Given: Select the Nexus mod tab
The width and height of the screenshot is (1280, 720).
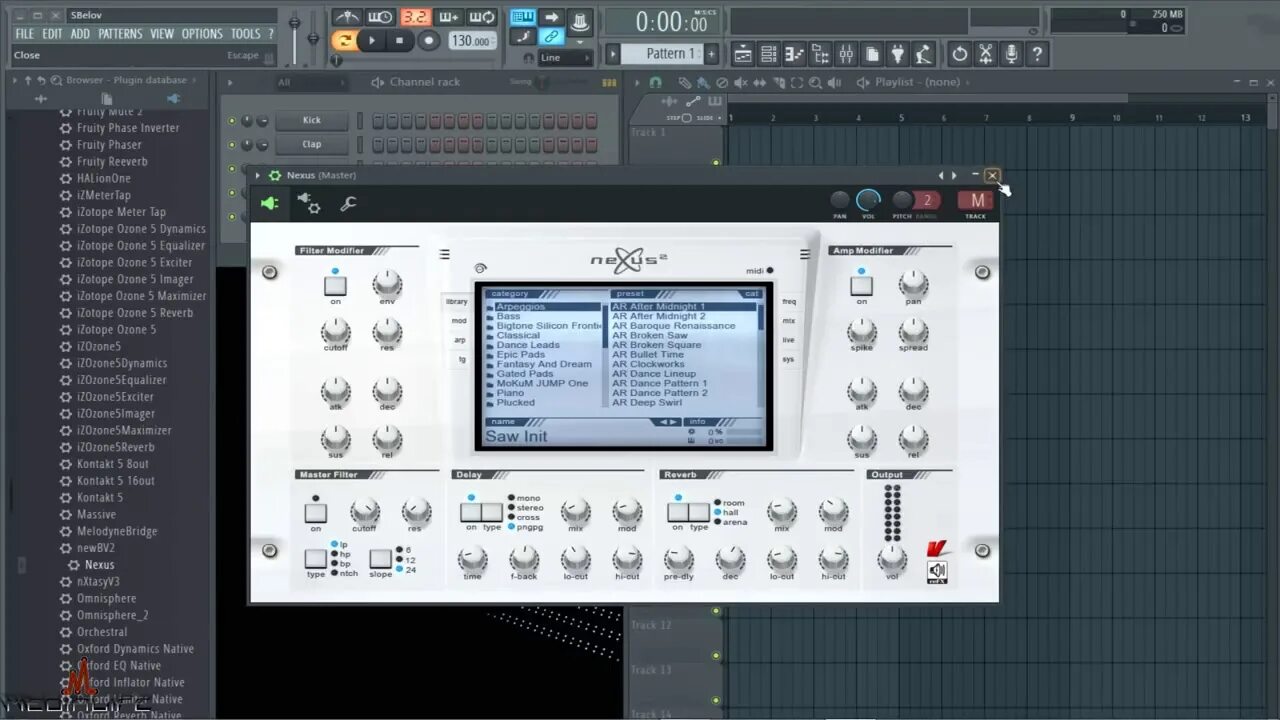Looking at the screenshot, I should (458, 321).
